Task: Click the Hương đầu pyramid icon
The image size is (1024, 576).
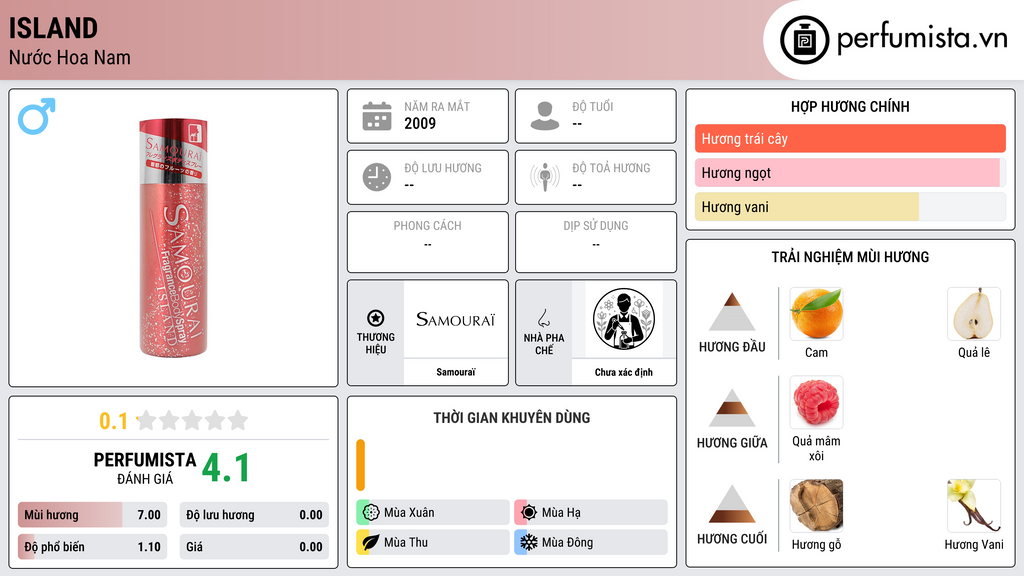Action: [732, 312]
